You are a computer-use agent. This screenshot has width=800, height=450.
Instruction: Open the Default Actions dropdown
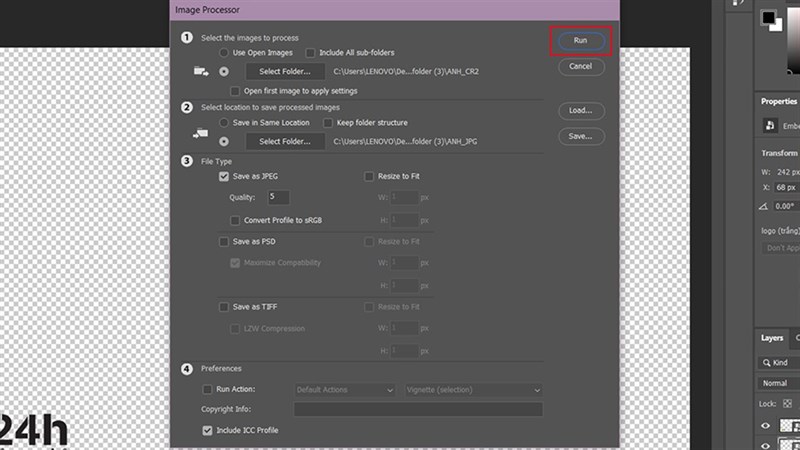point(345,390)
